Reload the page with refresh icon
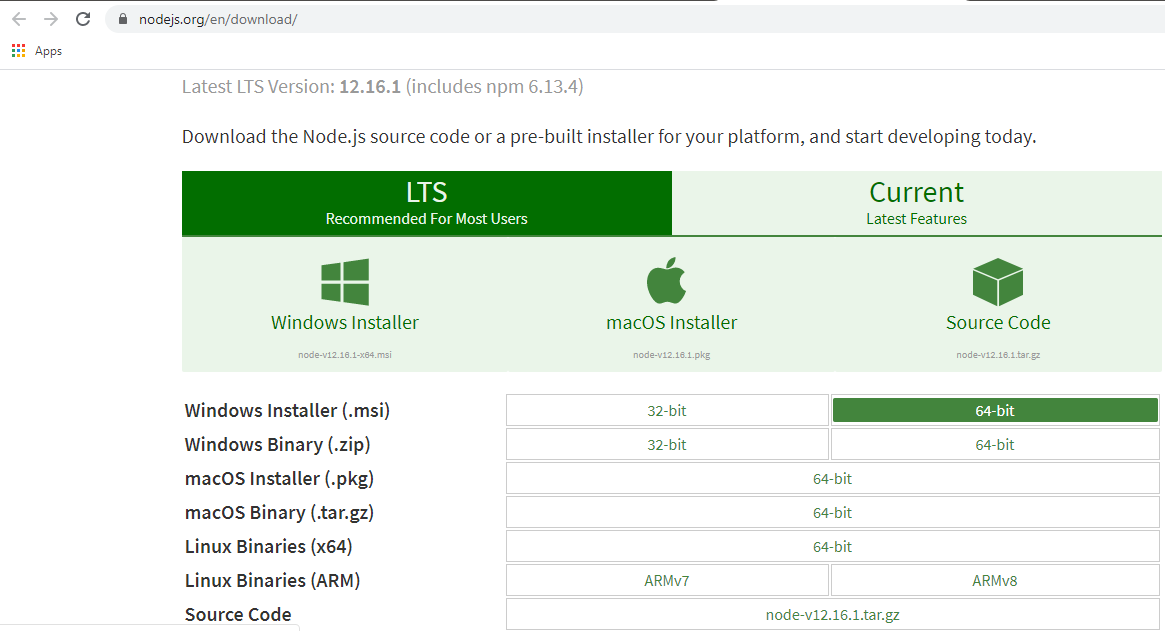 tap(83, 19)
